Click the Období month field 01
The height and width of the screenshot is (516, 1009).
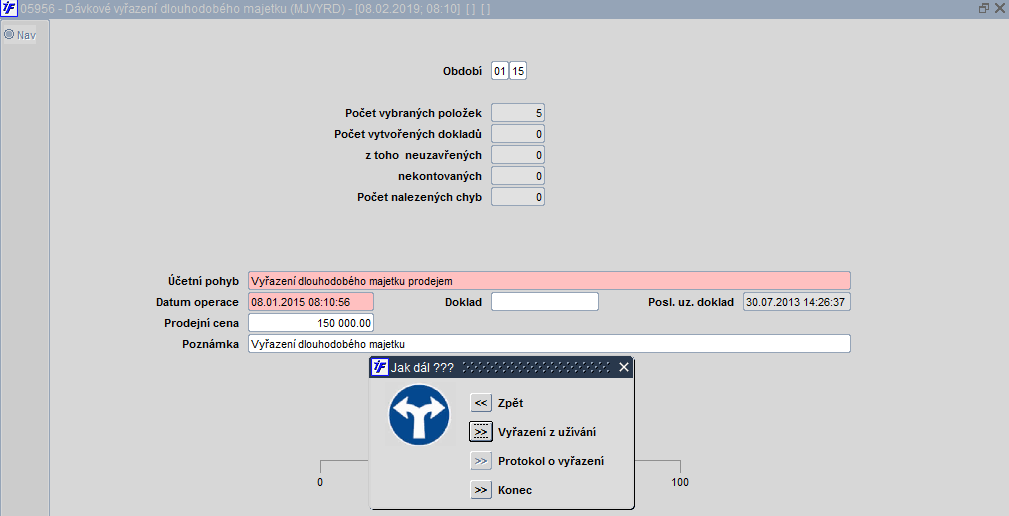(500, 71)
